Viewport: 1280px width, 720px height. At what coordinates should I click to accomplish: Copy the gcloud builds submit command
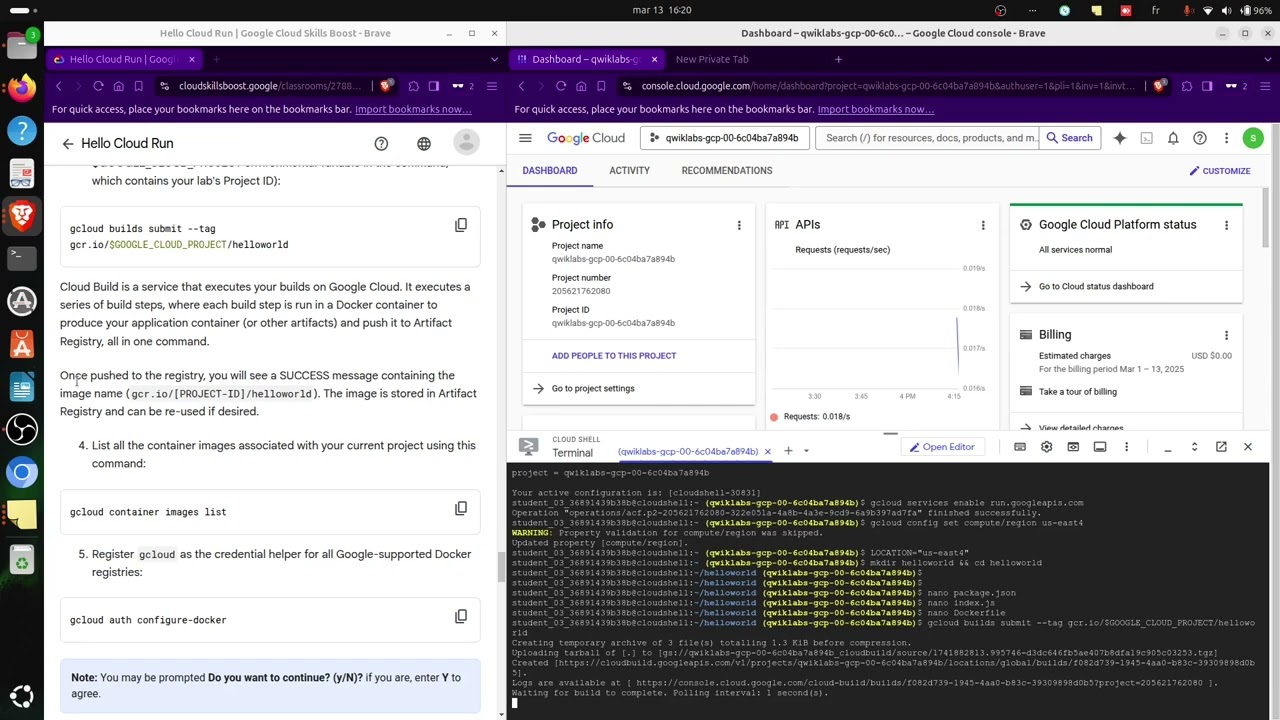click(x=461, y=225)
